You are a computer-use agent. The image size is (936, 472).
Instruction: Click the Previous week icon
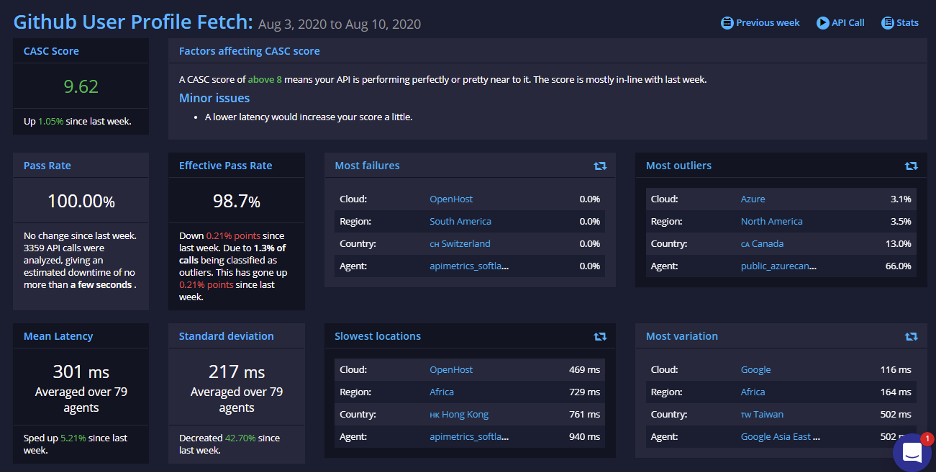click(x=726, y=23)
